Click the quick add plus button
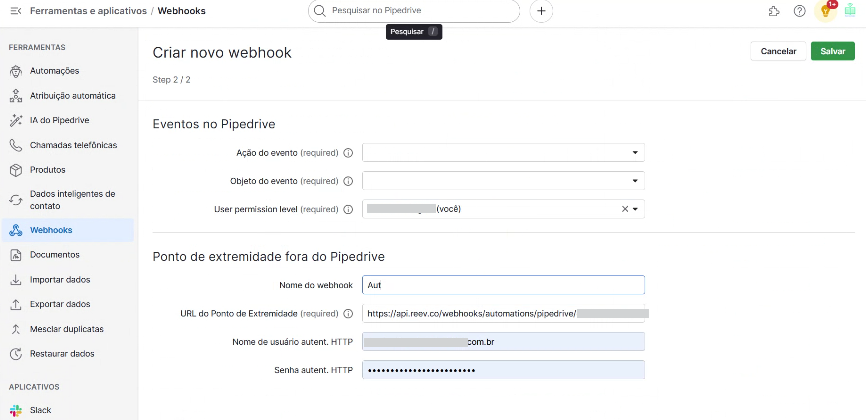866x420 pixels. (541, 11)
